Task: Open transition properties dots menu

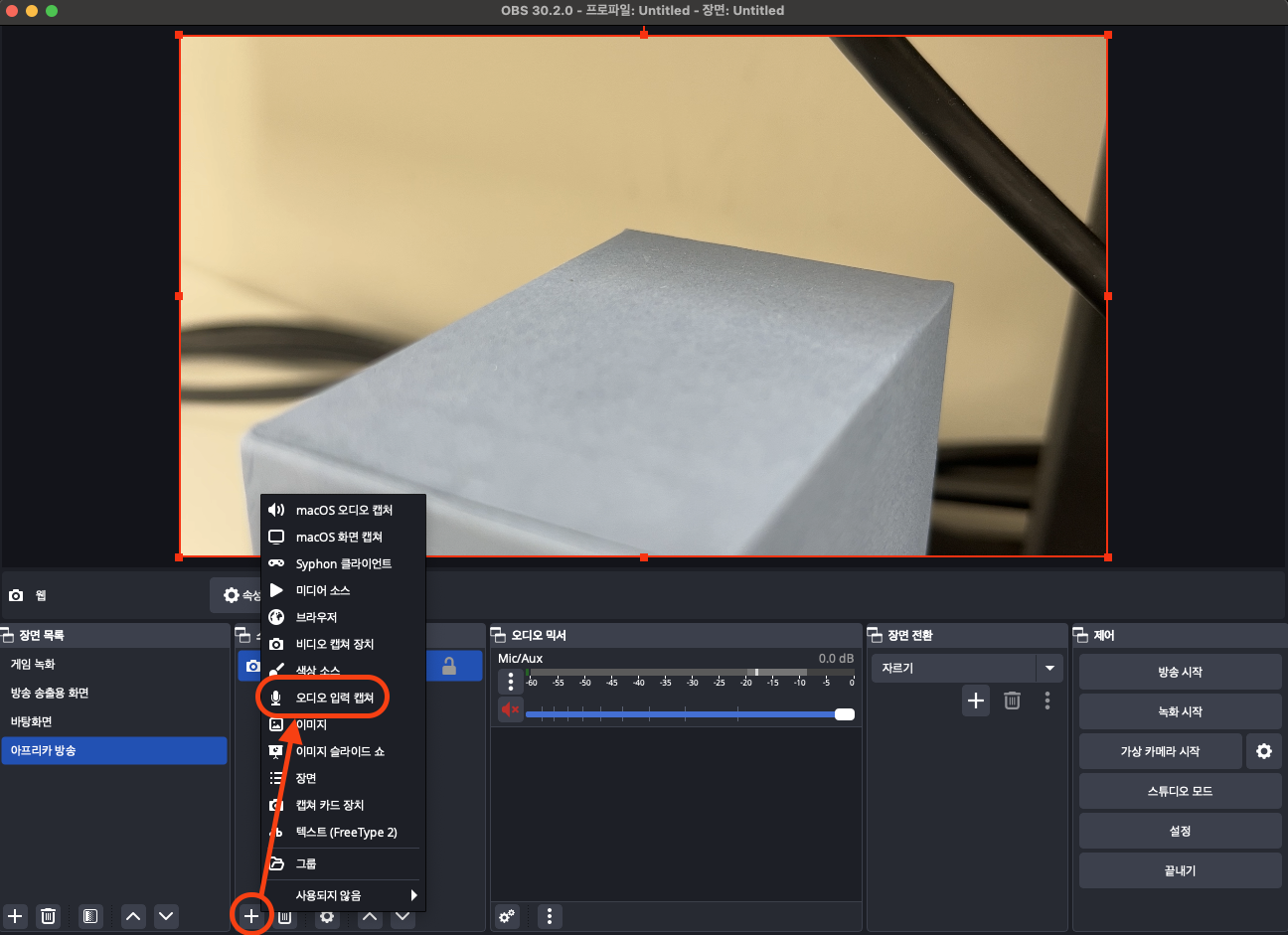Action: (1047, 701)
